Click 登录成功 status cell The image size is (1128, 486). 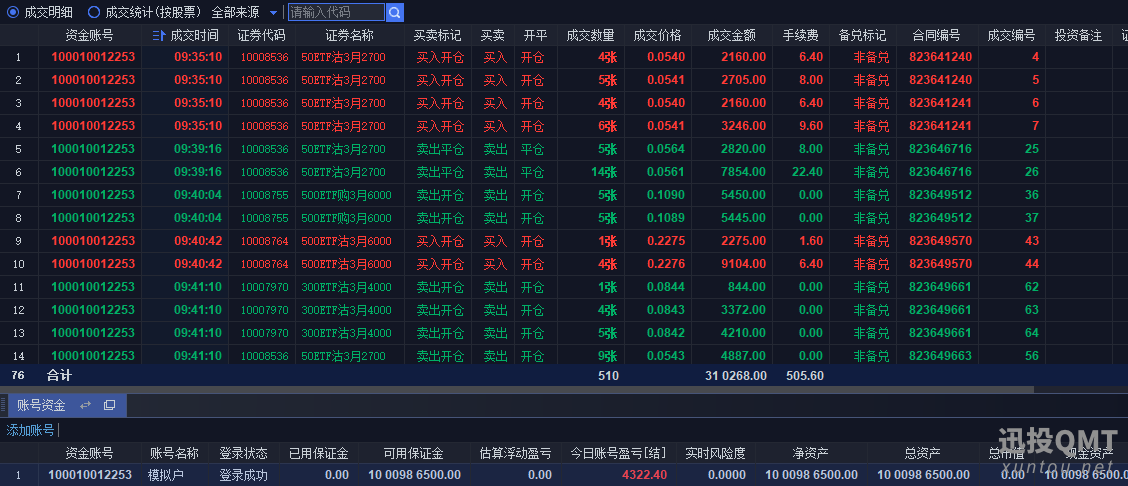point(243,475)
